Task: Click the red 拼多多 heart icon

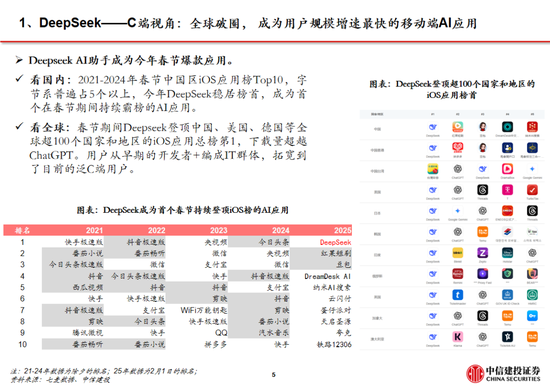Action: tap(458, 148)
